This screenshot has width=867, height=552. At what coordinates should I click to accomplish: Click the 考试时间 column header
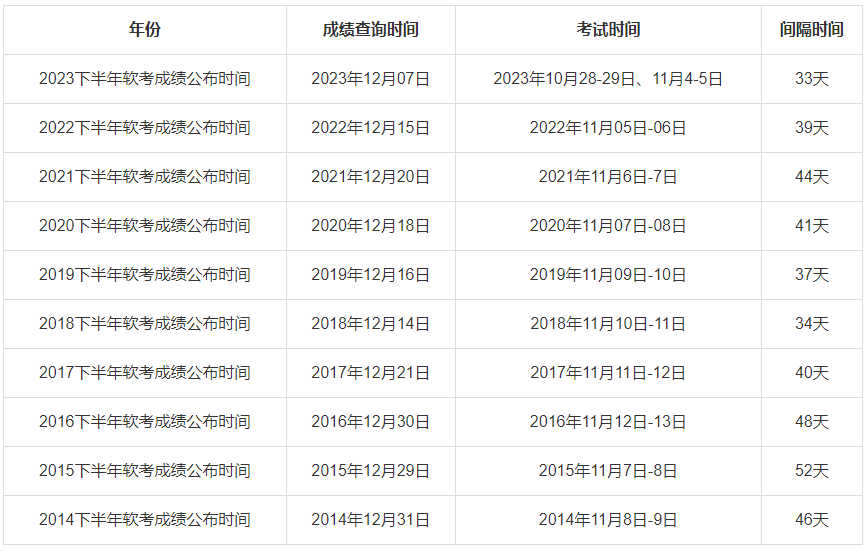pyautogui.click(x=608, y=29)
